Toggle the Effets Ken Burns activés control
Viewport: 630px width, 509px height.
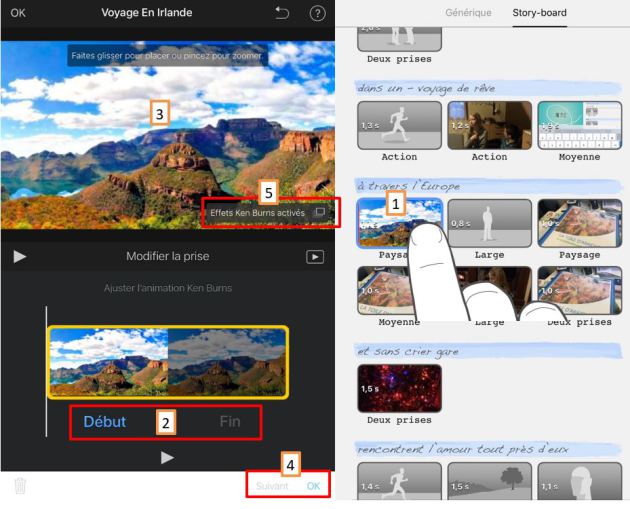[x=268, y=213]
